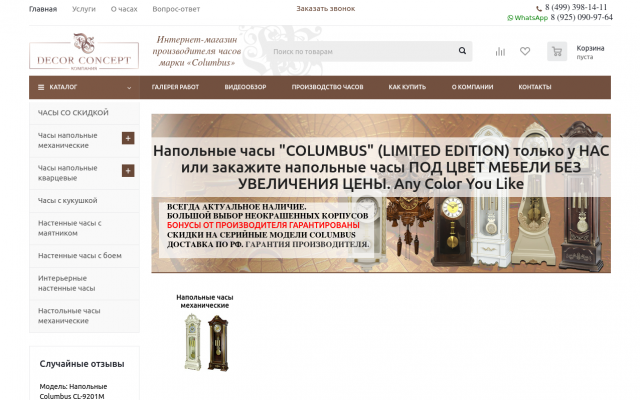
Task: Click WhatsApp number 8 (925) 090-97-64
Action: click(582, 17)
